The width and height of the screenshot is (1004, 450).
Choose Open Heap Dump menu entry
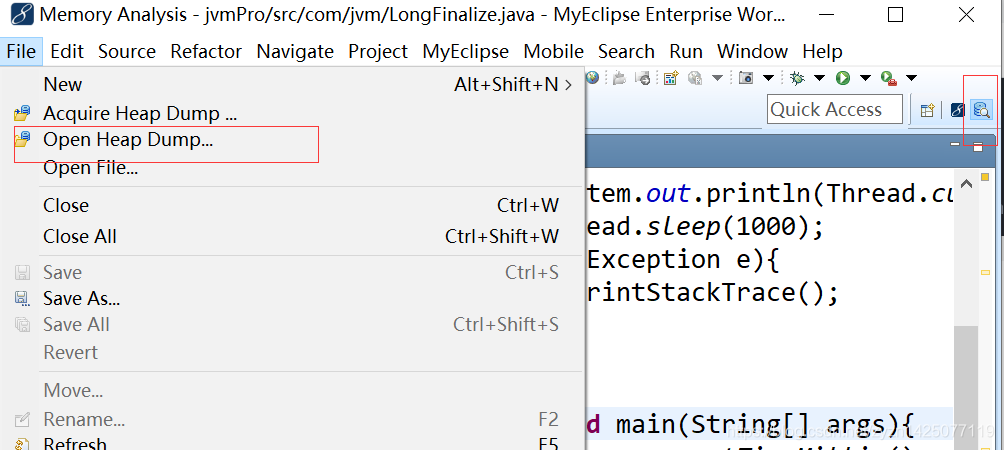(x=293, y=140)
